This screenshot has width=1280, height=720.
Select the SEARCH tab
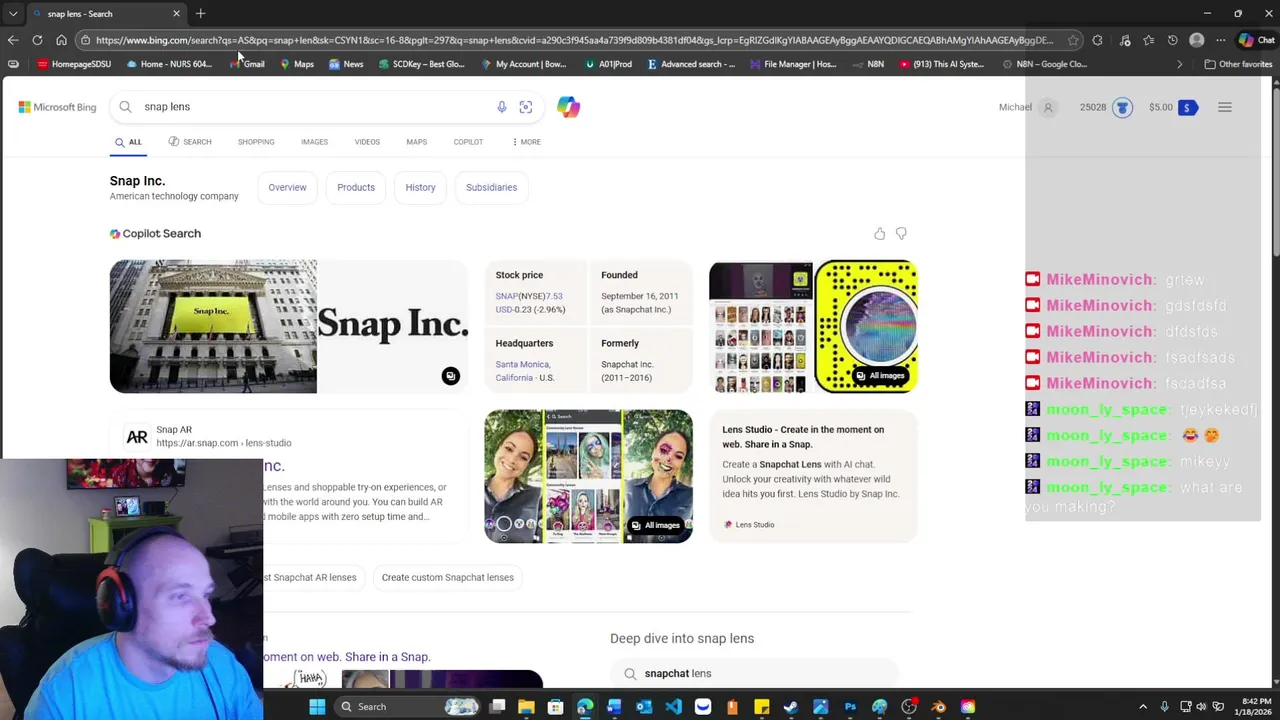tap(190, 142)
